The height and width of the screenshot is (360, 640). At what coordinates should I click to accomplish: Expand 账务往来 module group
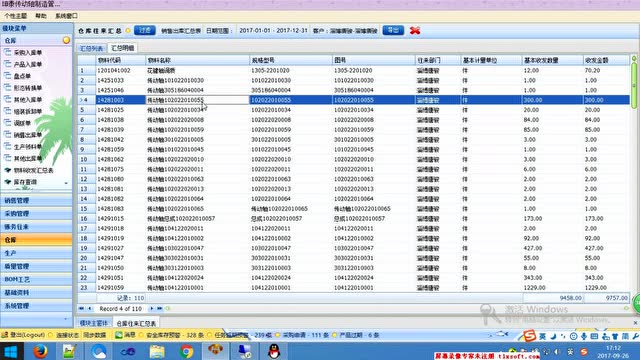[36, 227]
